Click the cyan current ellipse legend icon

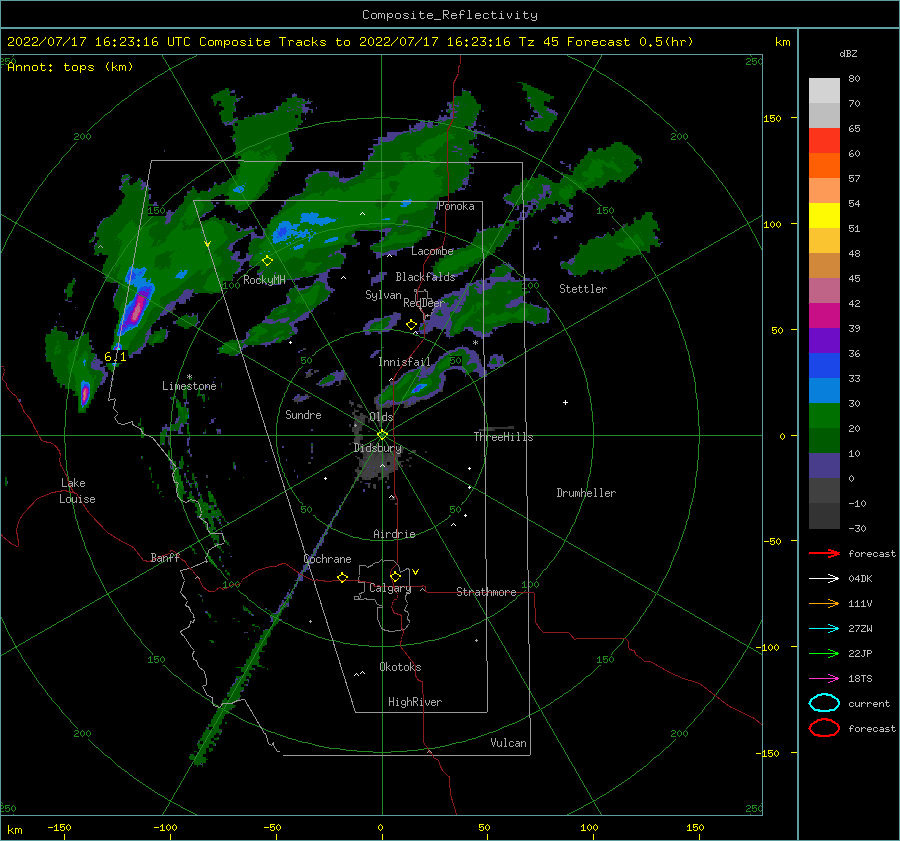click(824, 703)
